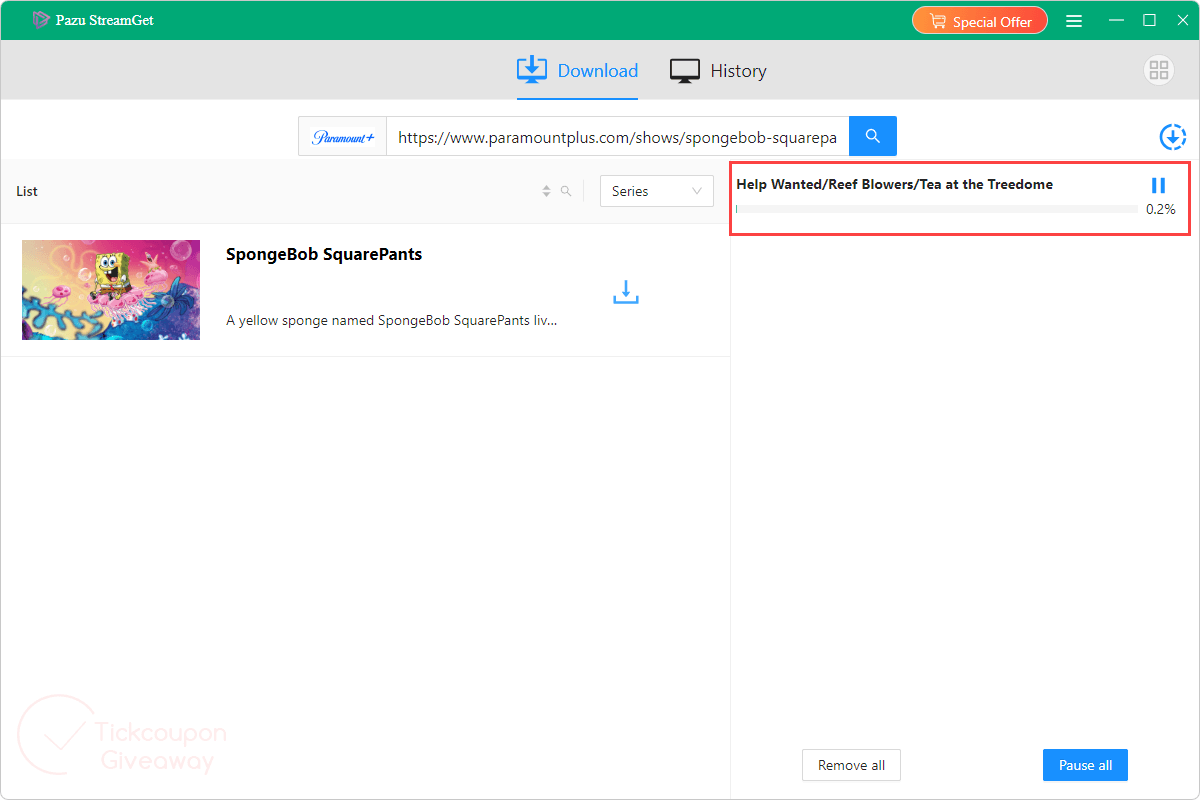Open the Series dropdown
The height and width of the screenshot is (800, 1200).
[x=657, y=191]
